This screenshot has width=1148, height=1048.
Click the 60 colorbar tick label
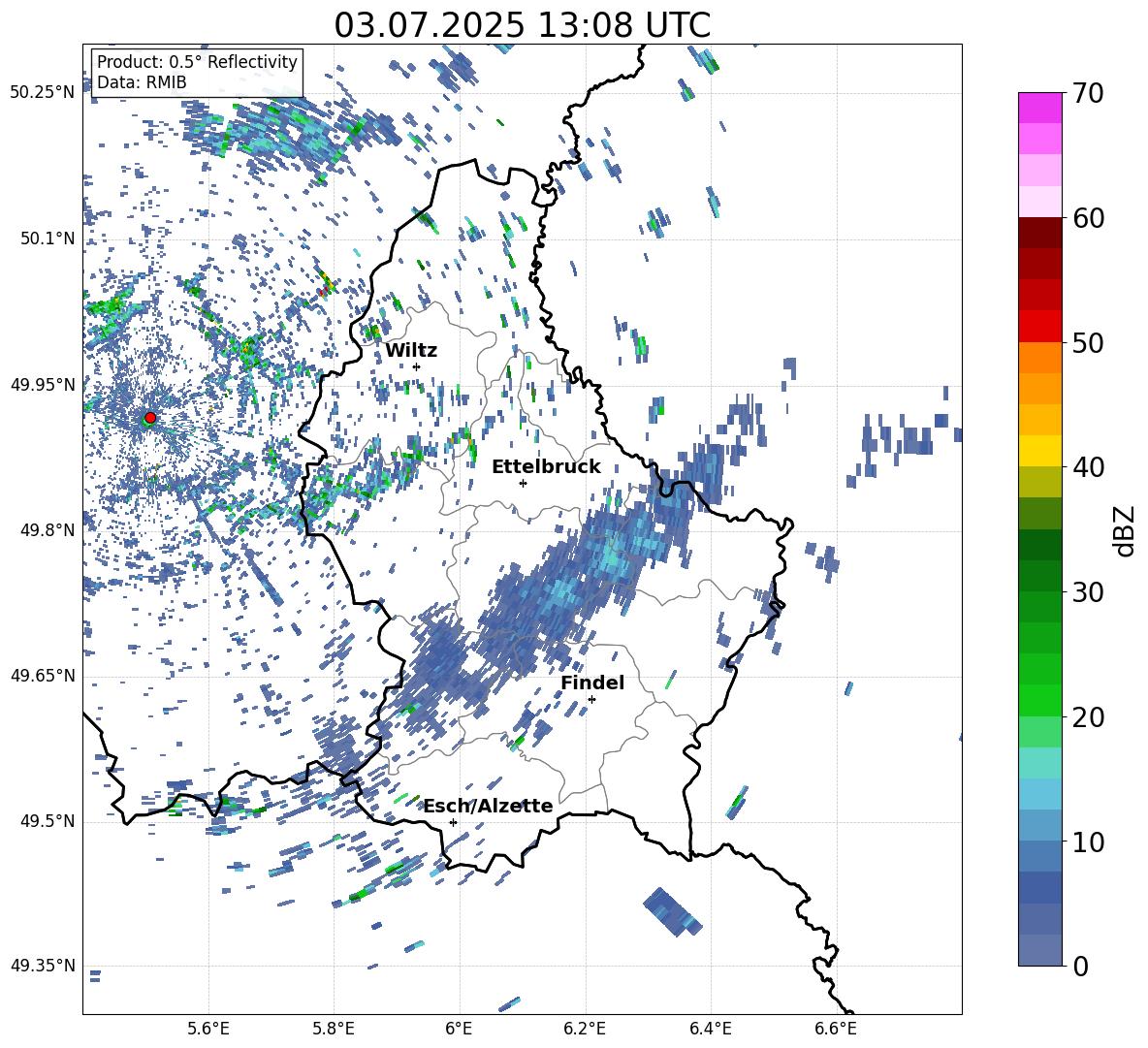pyautogui.click(x=1089, y=218)
